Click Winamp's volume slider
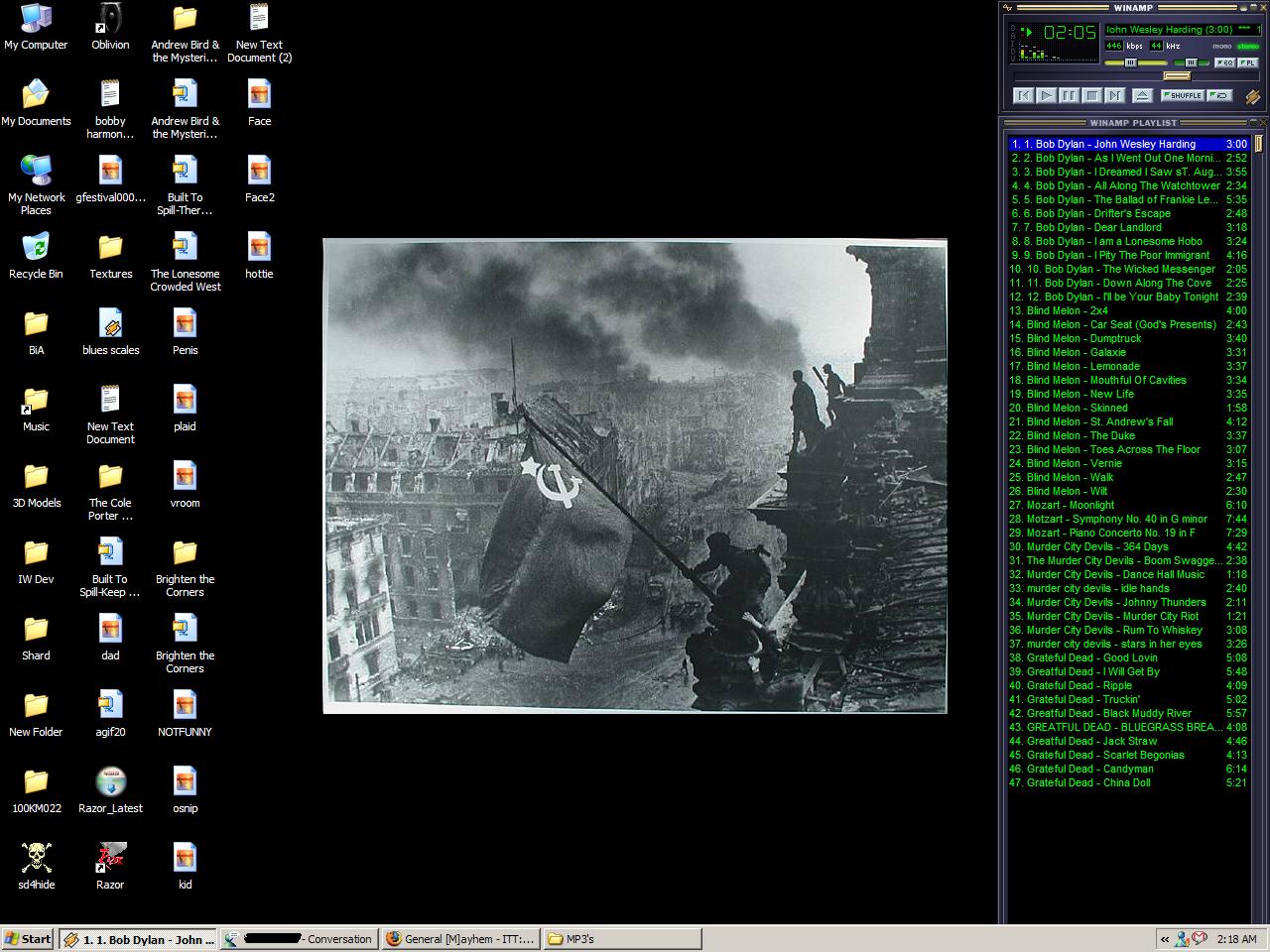Viewport: 1270px width, 952px height. 1138,62
